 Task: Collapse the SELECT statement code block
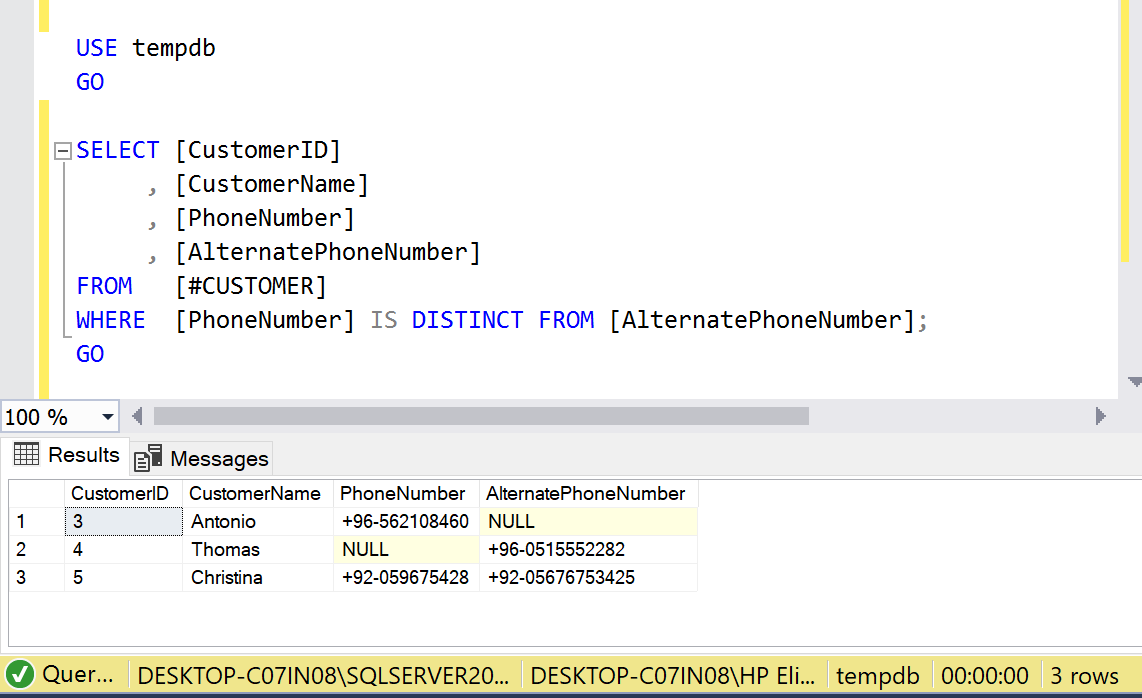(63, 151)
